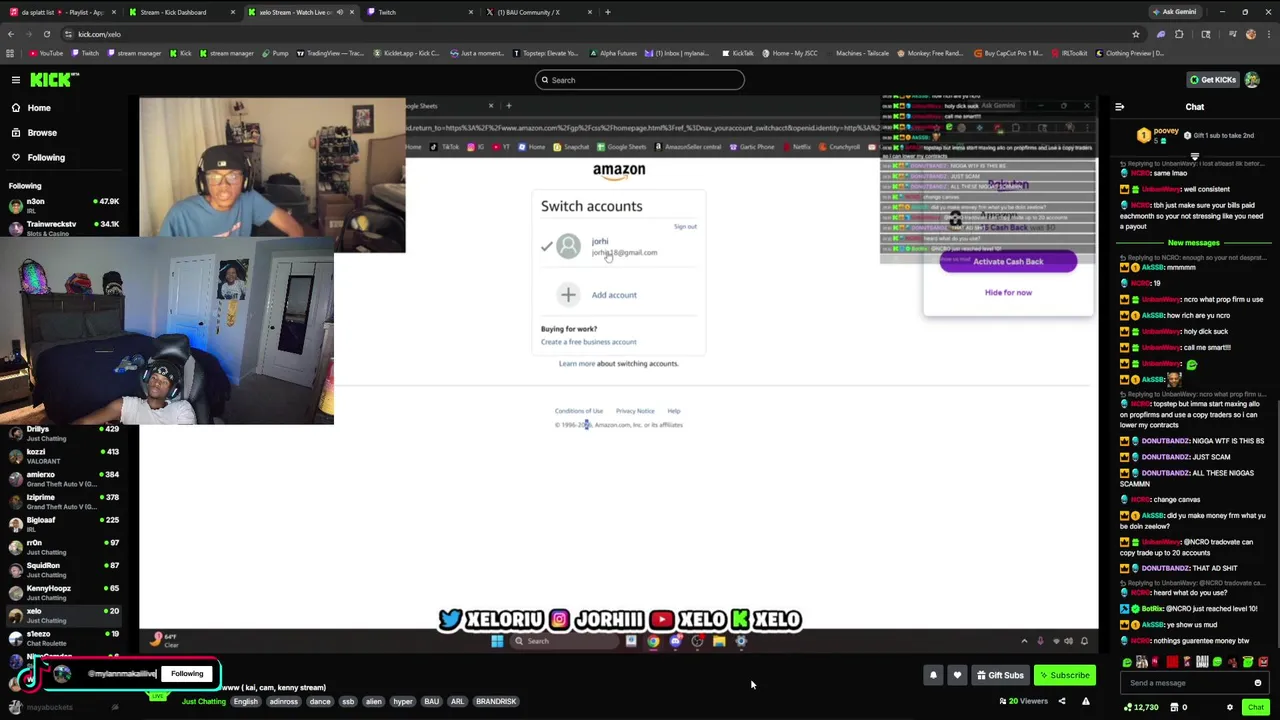Open the YouTube bookmark

point(46,53)
